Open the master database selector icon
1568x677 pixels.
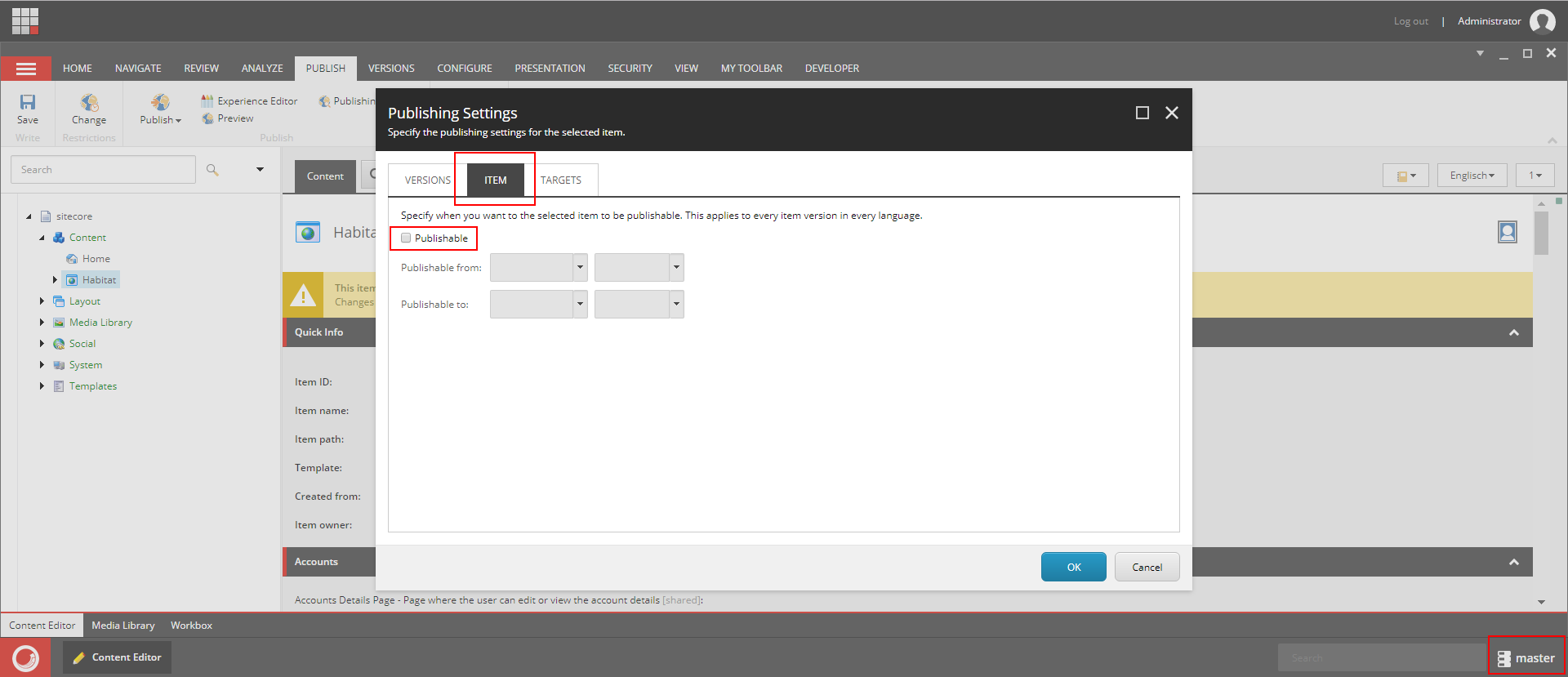click(x=1503, y=659)
